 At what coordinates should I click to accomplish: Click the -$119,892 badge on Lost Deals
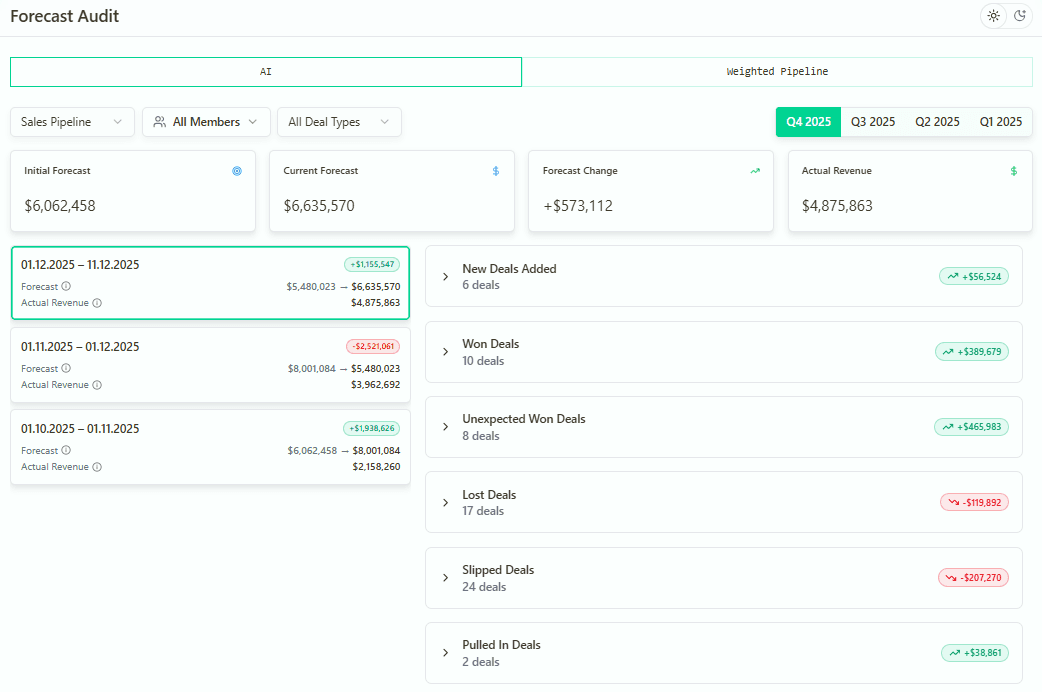click(x=975, y=502)
